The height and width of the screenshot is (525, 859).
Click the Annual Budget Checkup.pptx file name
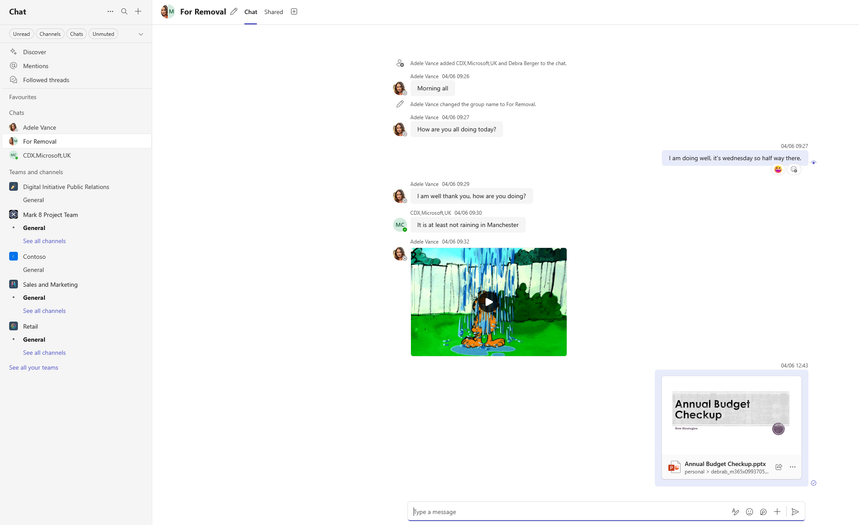click(725, 464)
